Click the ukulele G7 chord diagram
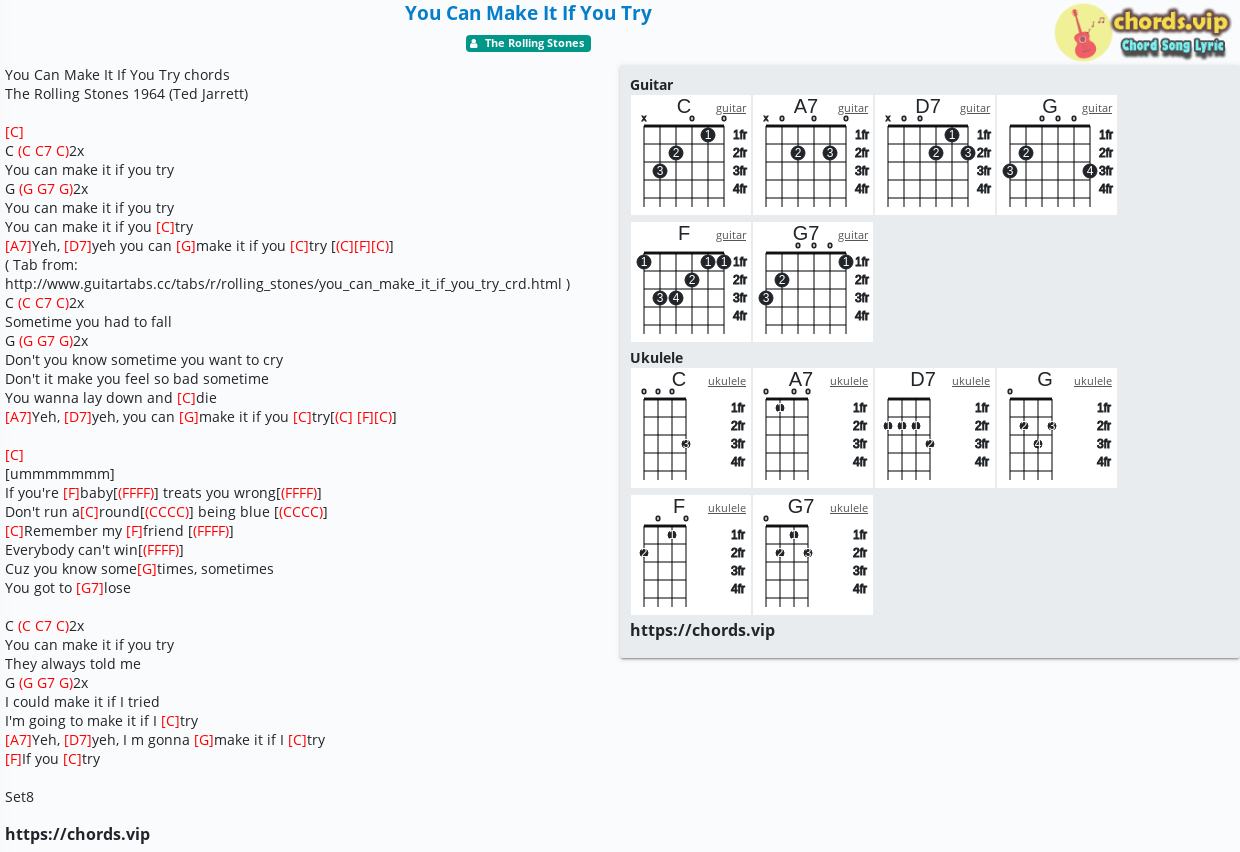The height and width of the screenshot is (852, 1240). [x=813, y=555]
